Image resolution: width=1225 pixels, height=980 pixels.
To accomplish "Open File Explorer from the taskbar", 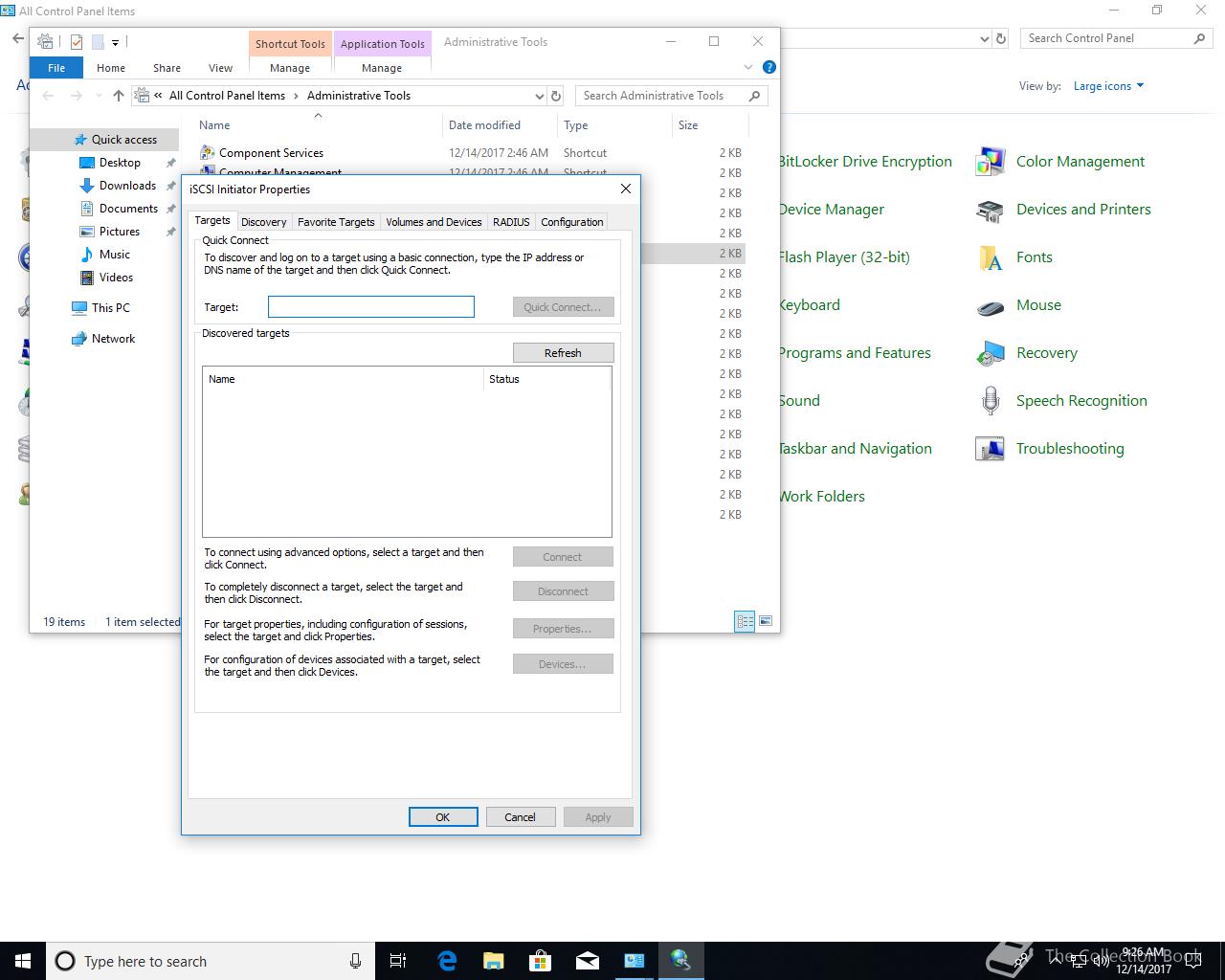I will (x=494, y=961).
